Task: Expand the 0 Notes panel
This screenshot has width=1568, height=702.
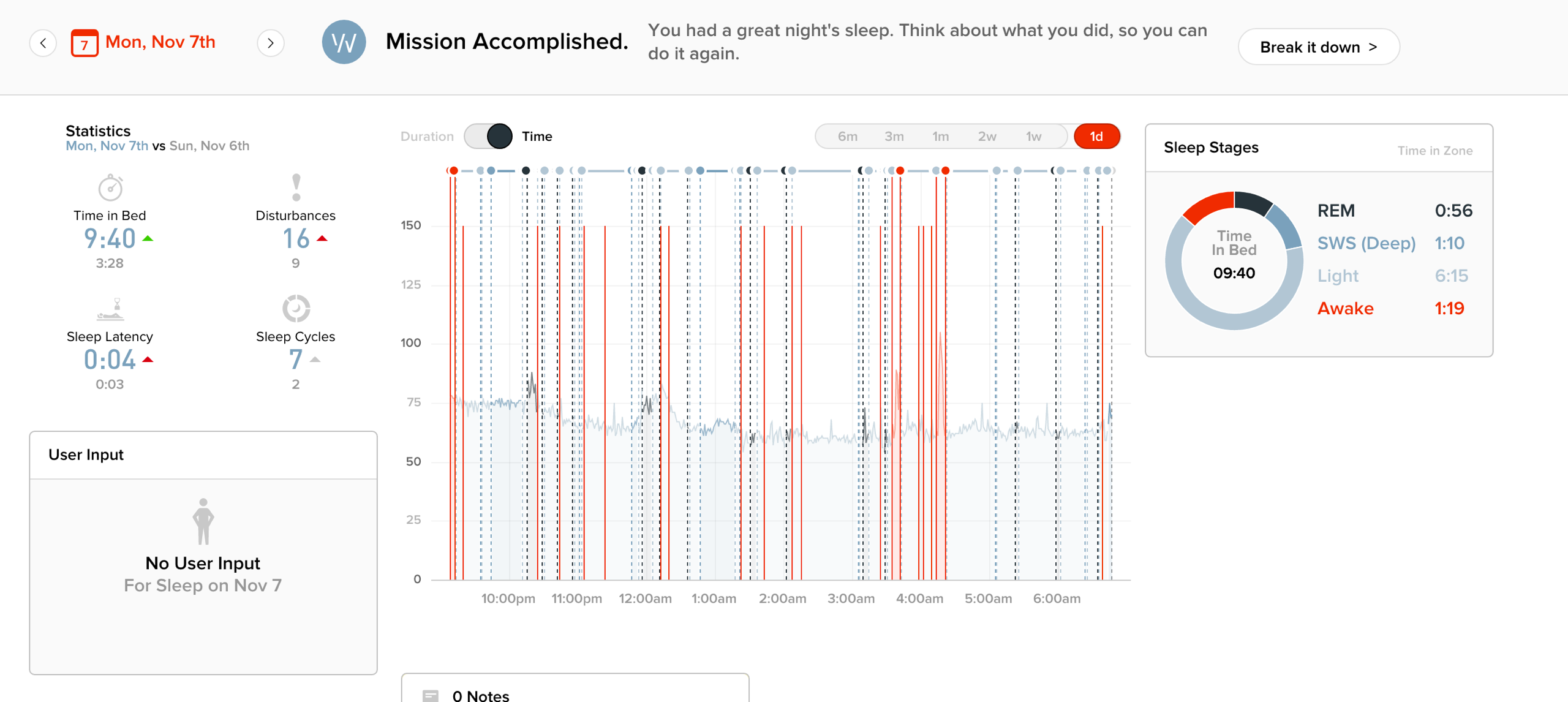Action: tap(575, 689)
